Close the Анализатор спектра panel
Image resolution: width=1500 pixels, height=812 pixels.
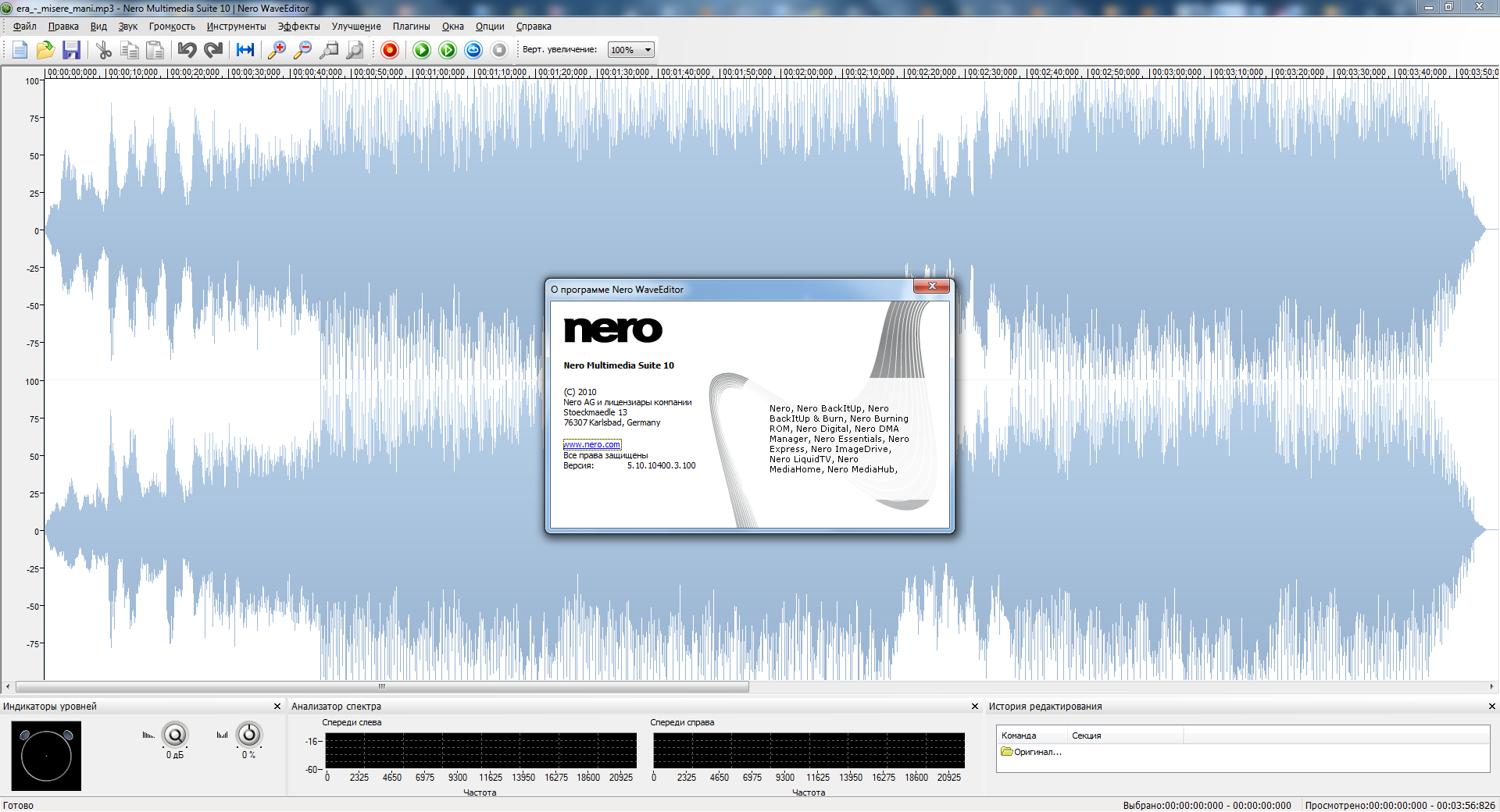click(974, 707)
